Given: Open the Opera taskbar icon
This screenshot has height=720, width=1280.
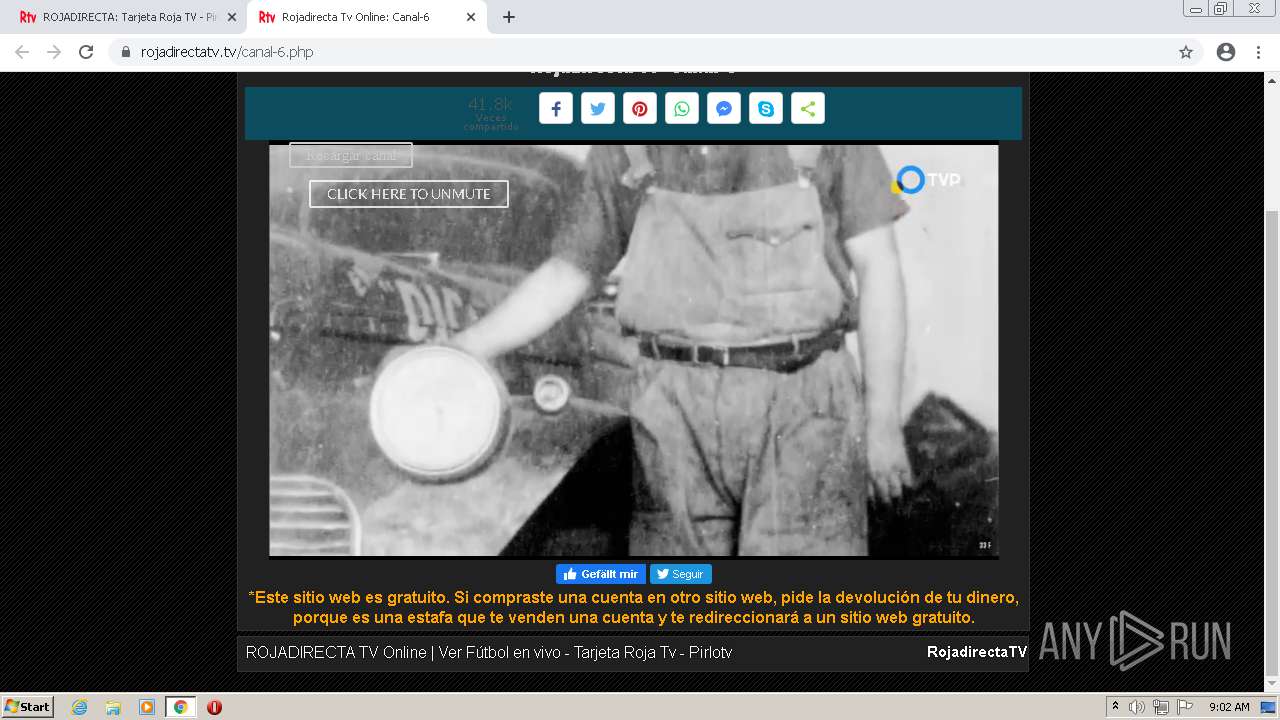Looking at the screenshot, I should pyautogui.click(x=214, y=707).
